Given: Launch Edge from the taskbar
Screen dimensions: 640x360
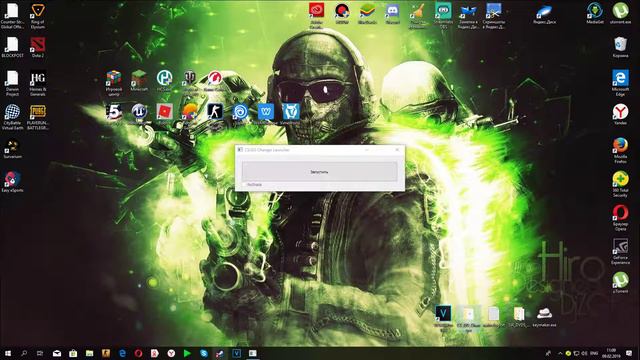Looking at the screenshot, I should click(x=122, y=353).
